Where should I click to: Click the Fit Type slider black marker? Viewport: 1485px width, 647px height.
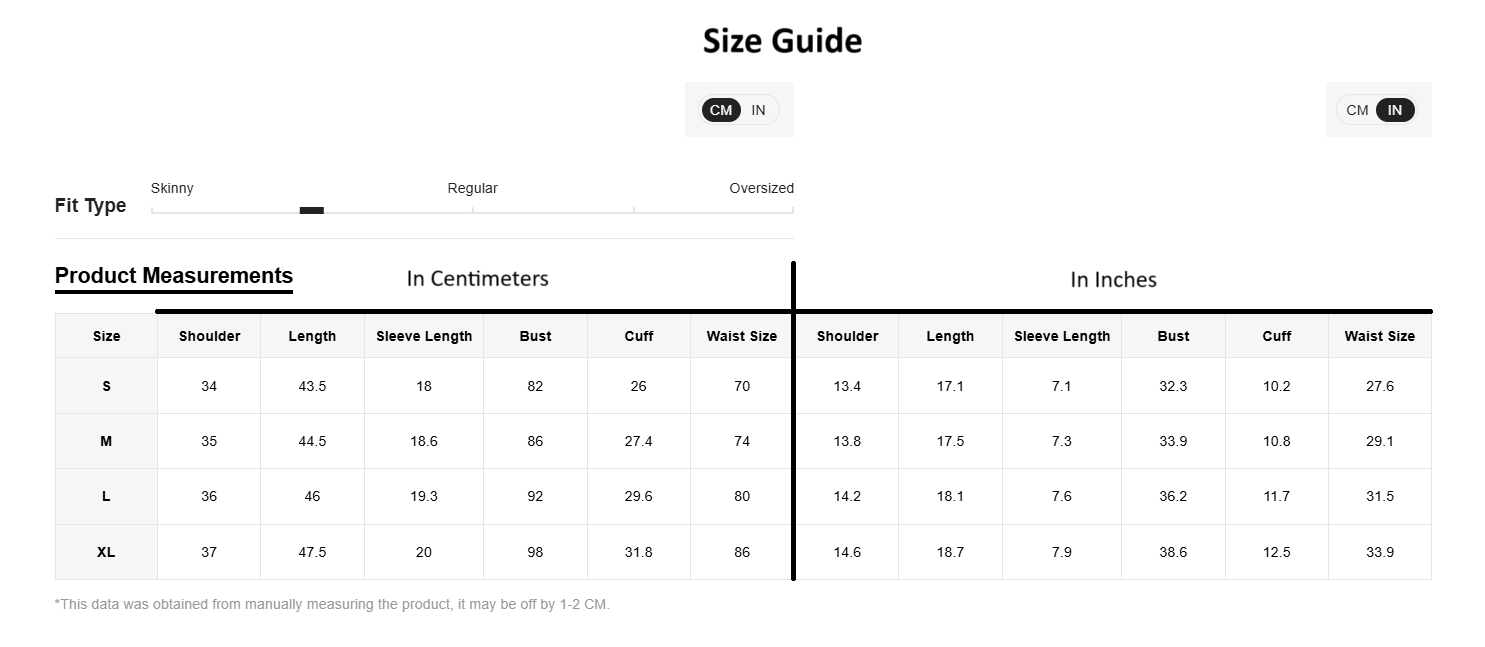[x=312, y=210]
